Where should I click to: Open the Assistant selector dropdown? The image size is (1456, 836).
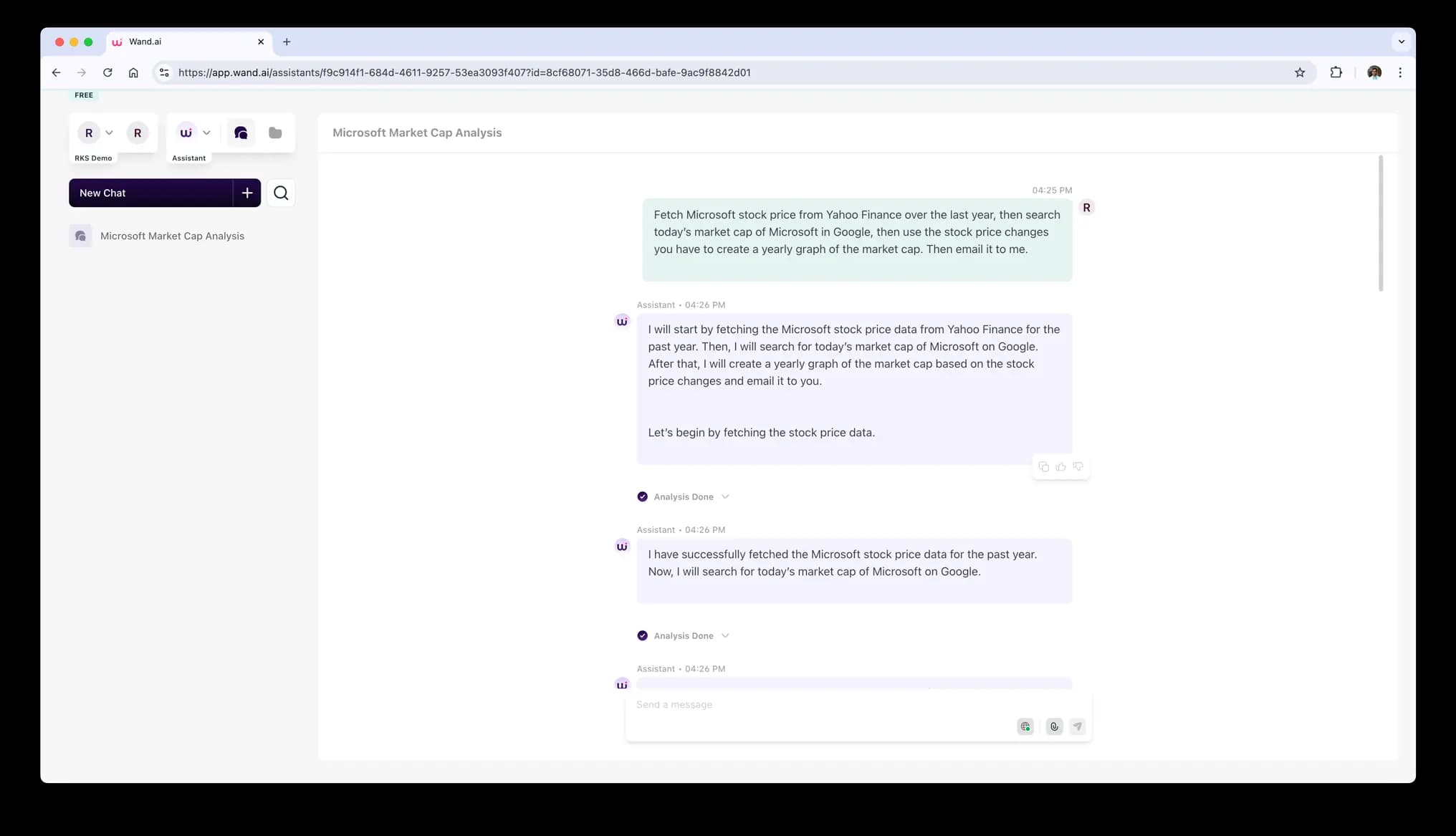pyautogui.click(x=206, y=133)
